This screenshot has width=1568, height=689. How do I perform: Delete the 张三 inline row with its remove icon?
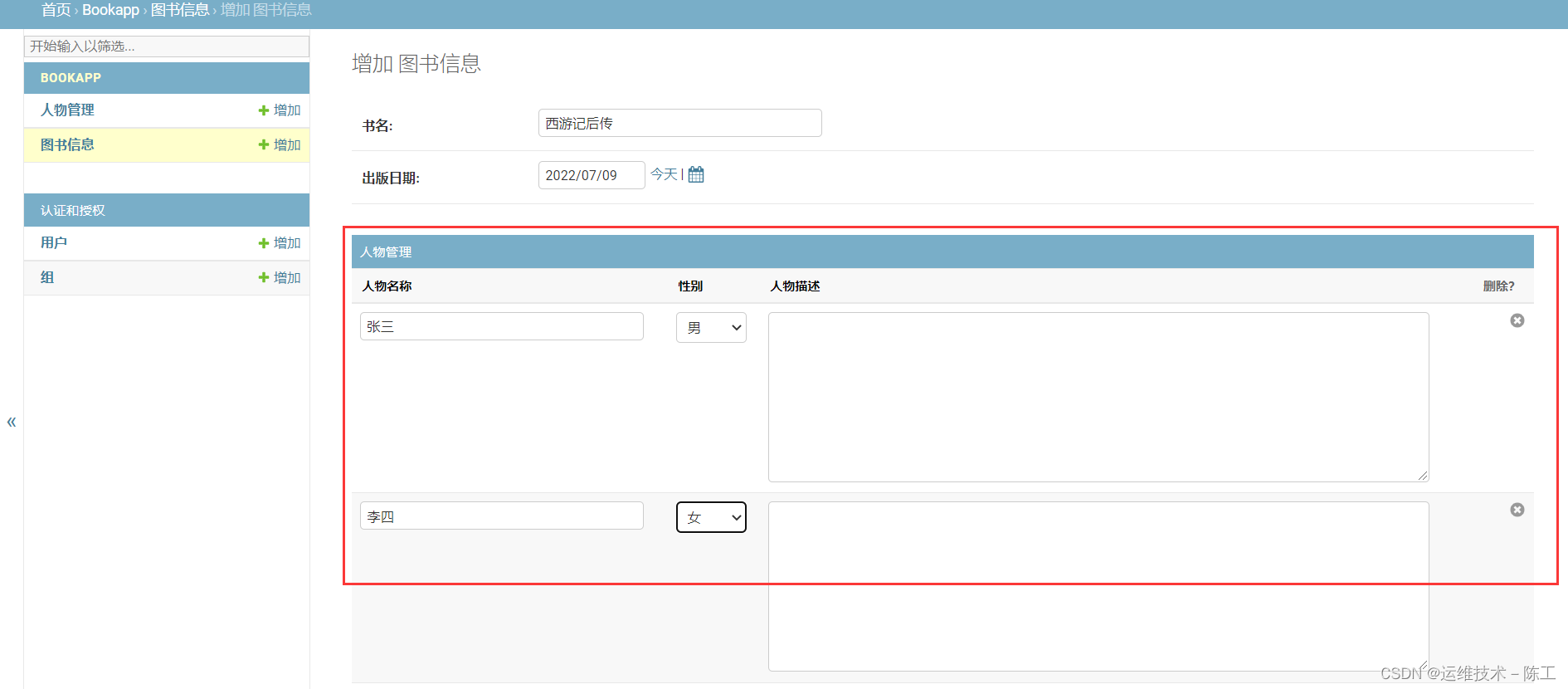1517,320
